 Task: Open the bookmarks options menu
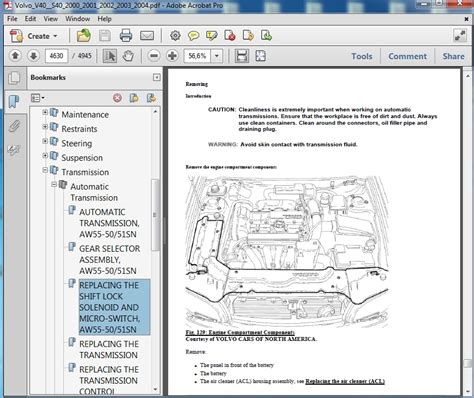[x=37, y=98]
